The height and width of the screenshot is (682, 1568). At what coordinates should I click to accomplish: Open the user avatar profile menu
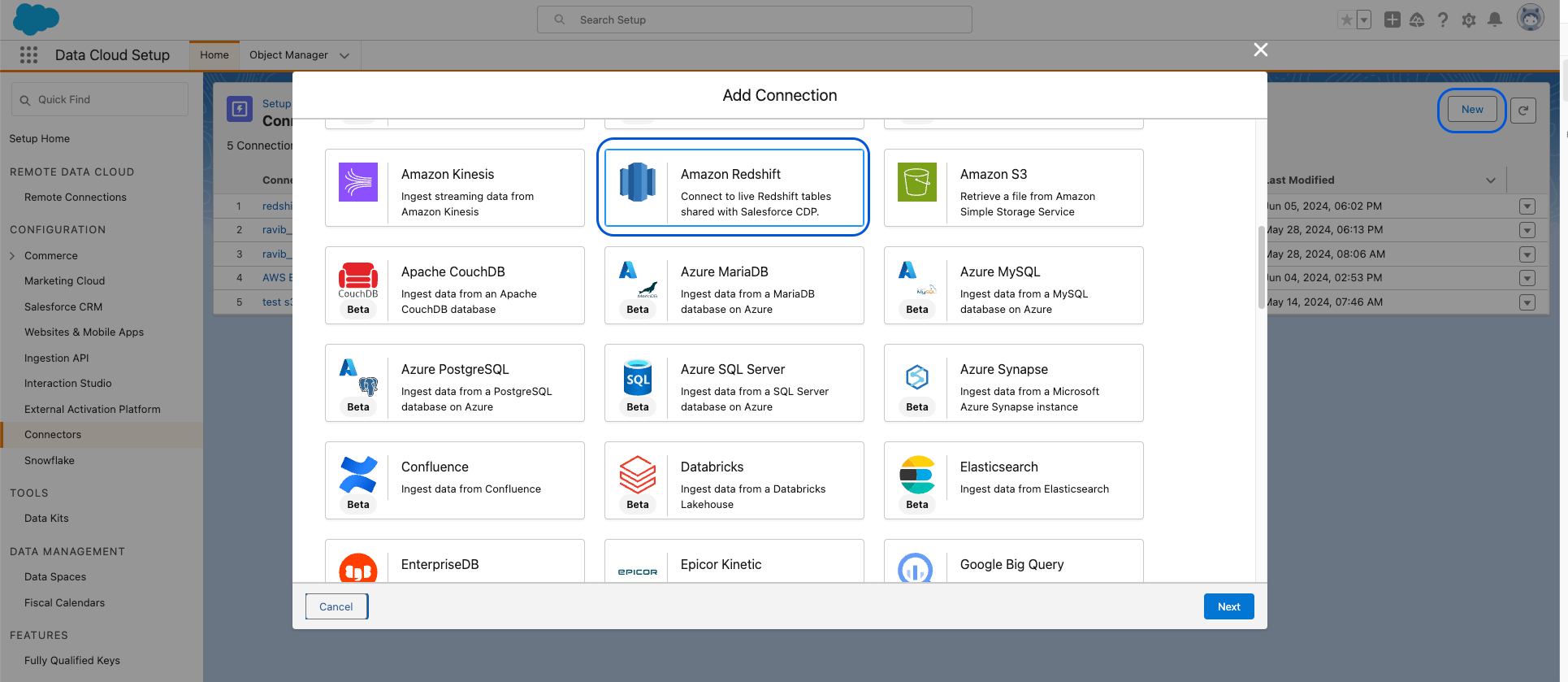click(1531, 18)
